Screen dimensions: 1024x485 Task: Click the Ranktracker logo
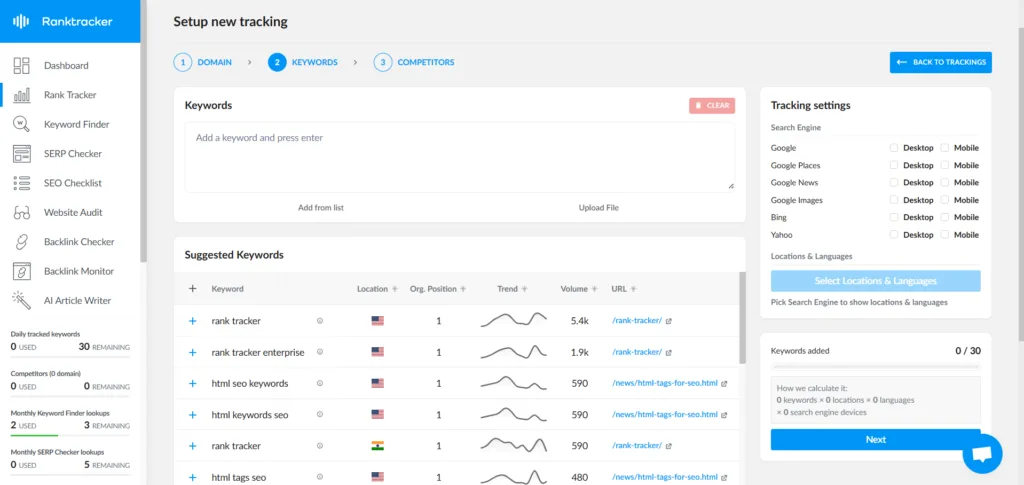[x=63, y=22]
